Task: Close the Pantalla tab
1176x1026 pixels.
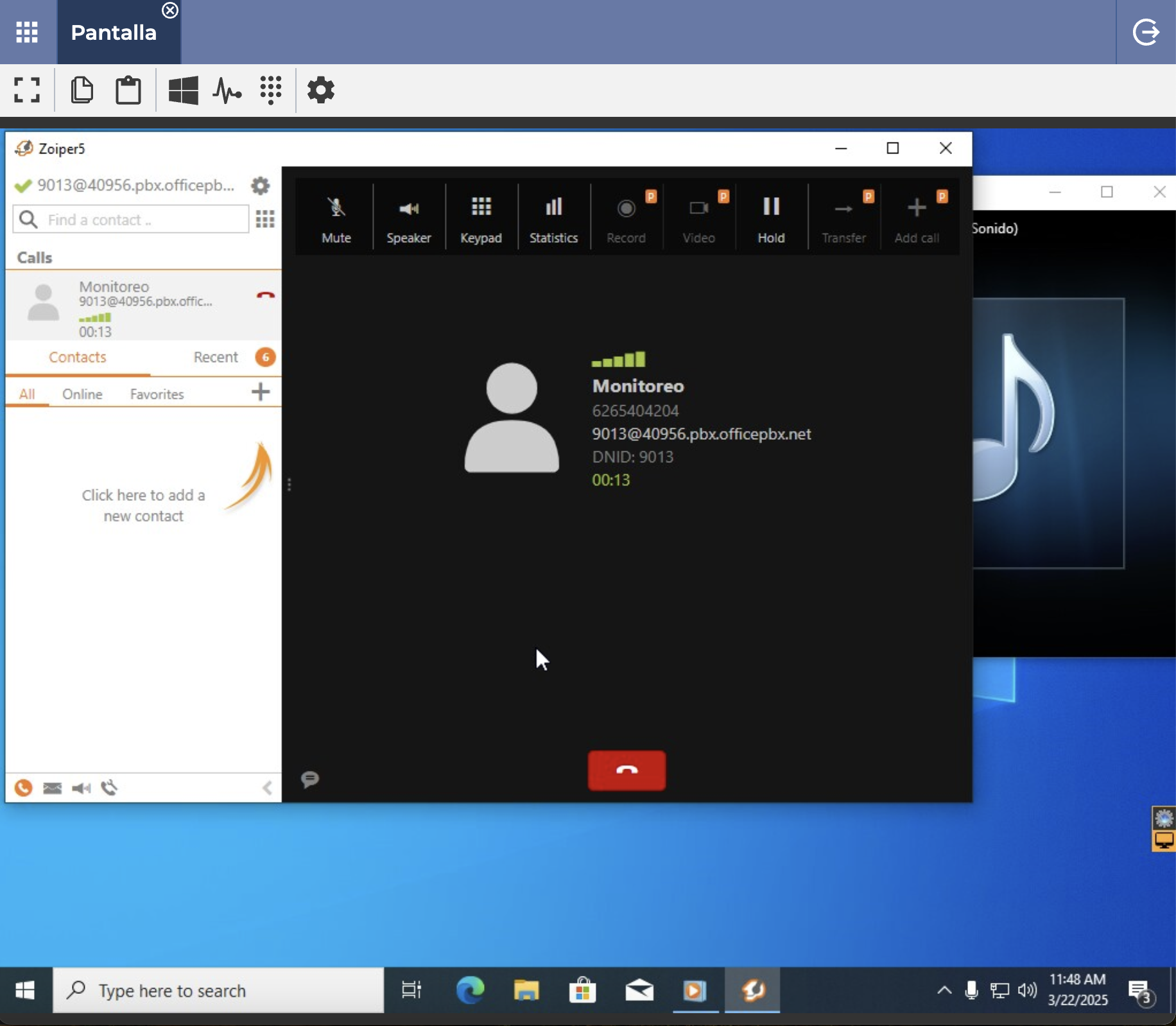Action: click(170, 10)
